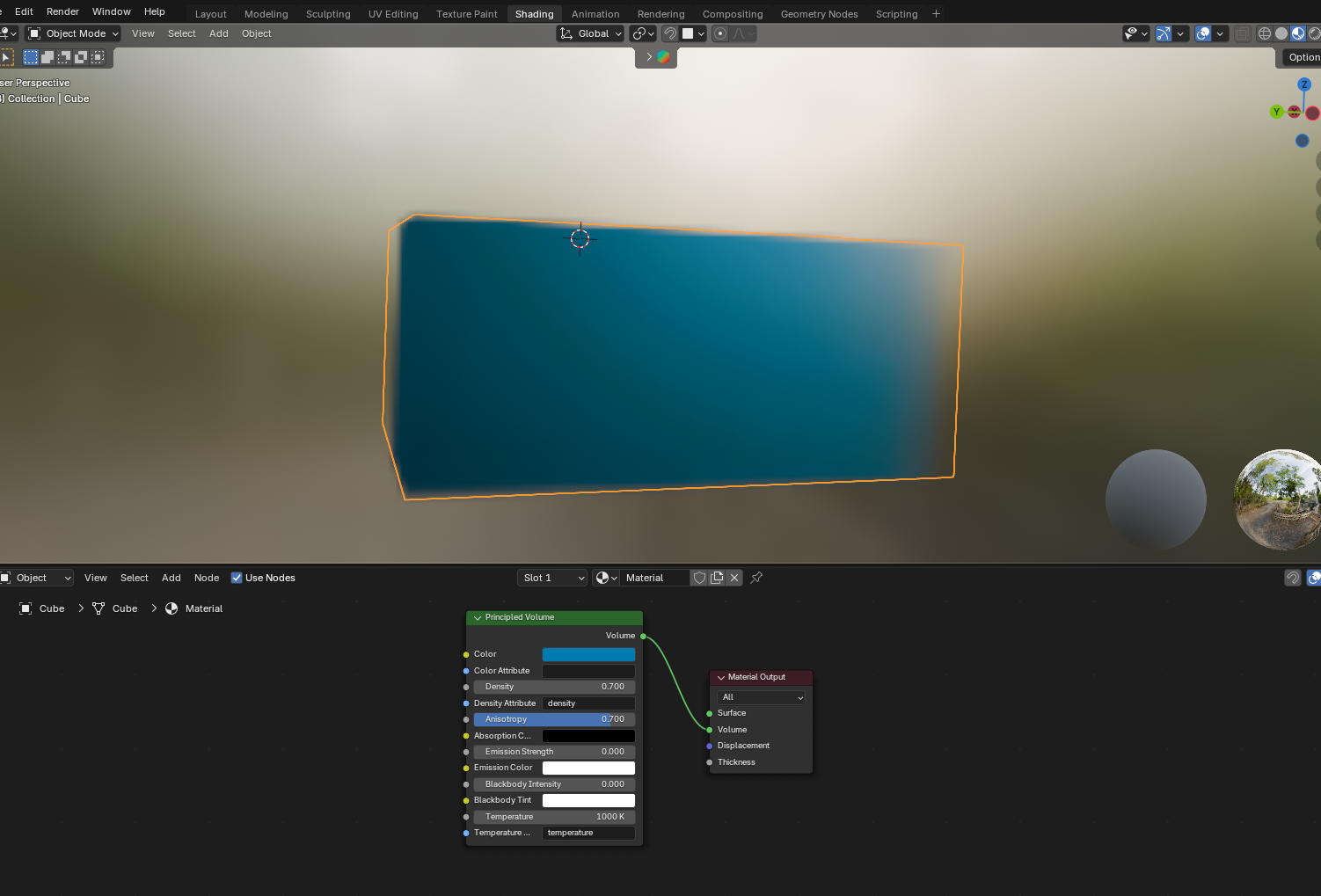Duplicate material with new material icon

pyautogui.click(x=717, y=578)
